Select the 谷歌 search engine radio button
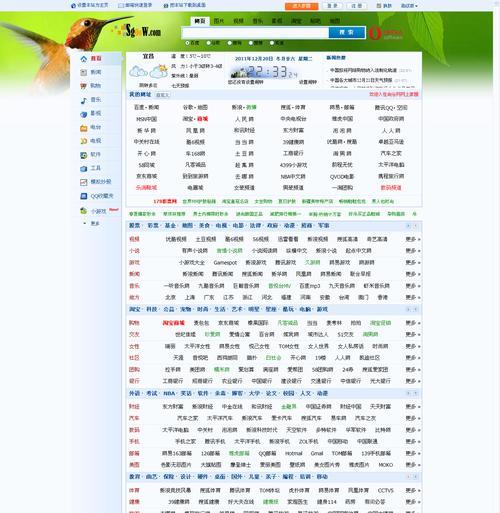Viewport: 500px width, 513px height. pyautogui.click(x=208, y=43)
